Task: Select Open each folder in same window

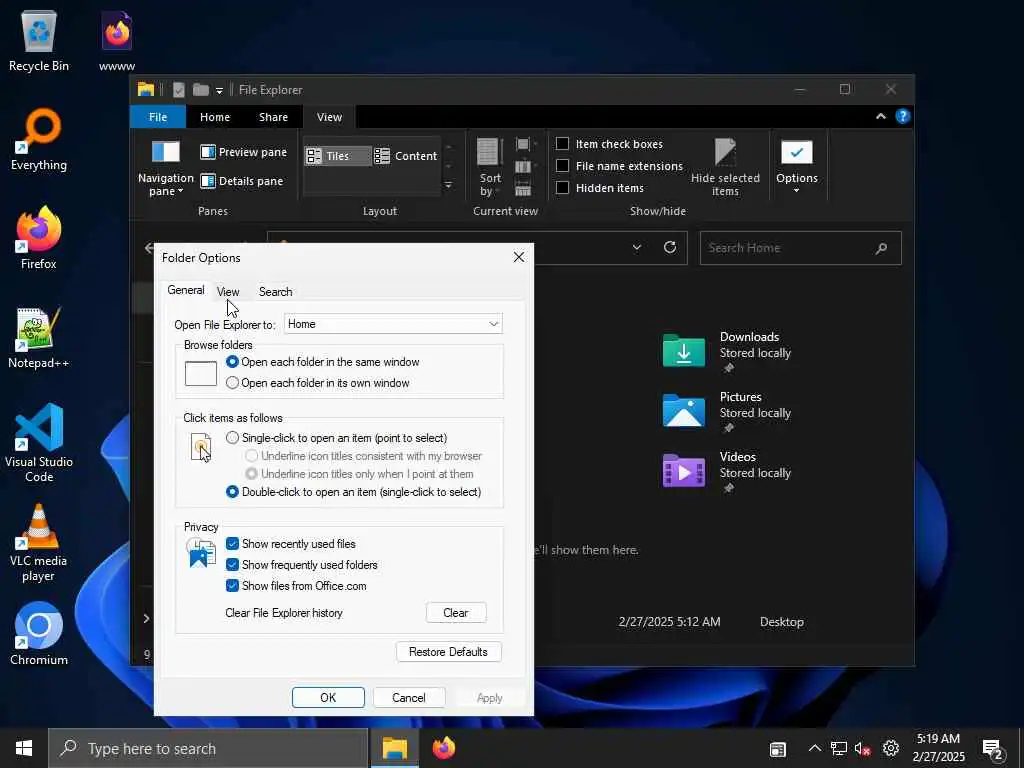Action: [x=232, y=362]
